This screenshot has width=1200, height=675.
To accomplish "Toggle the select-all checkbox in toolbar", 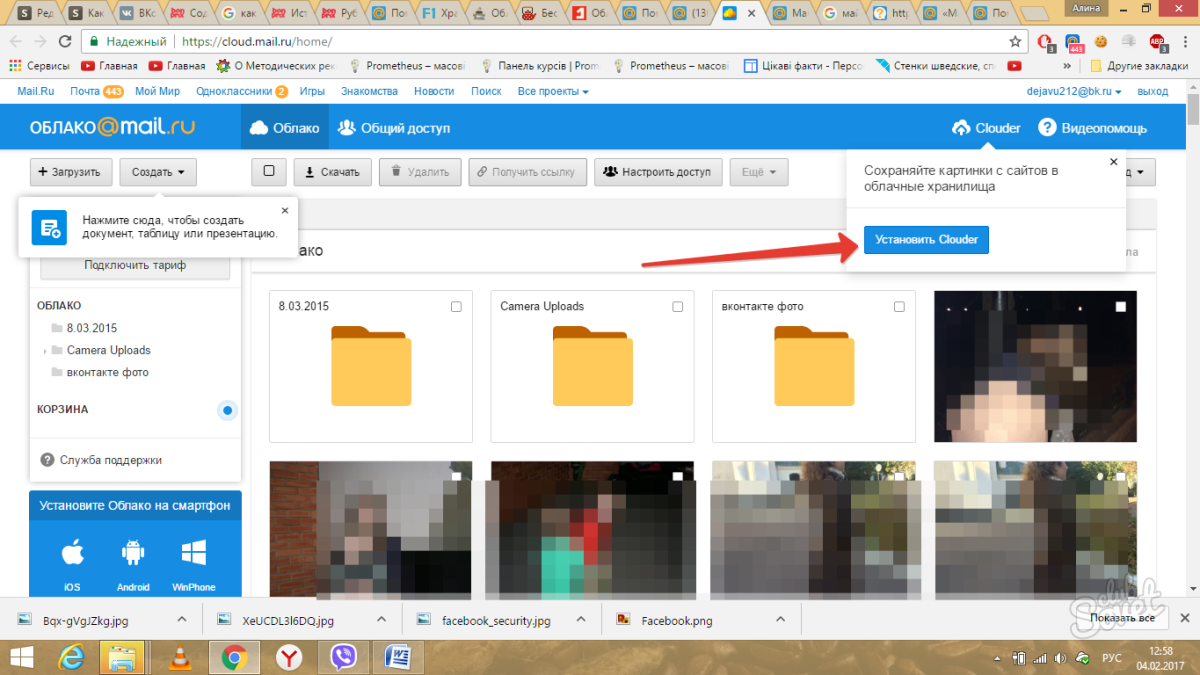I will 269,171.
